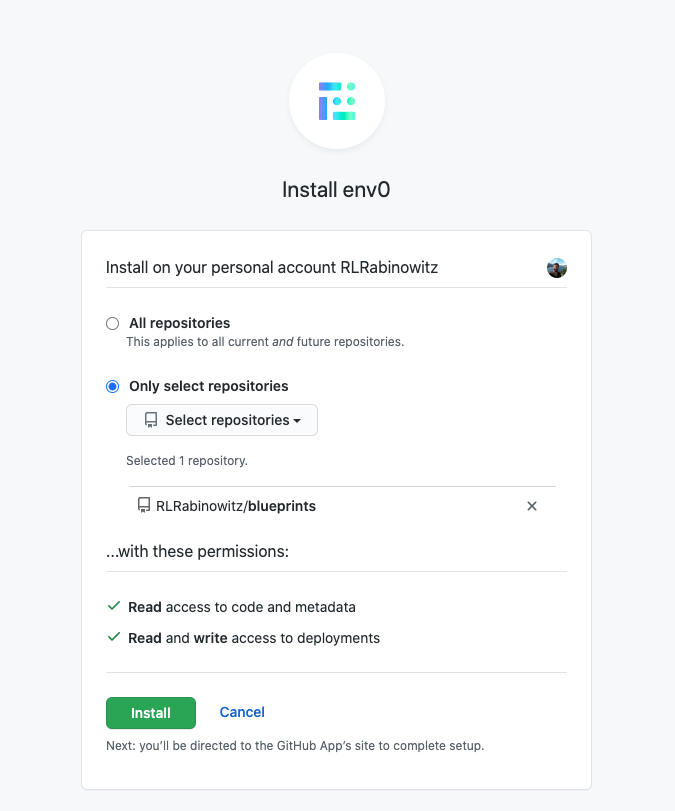
Task: Click the RLRabinowitz profile avatar
Action: pos(556,267)
